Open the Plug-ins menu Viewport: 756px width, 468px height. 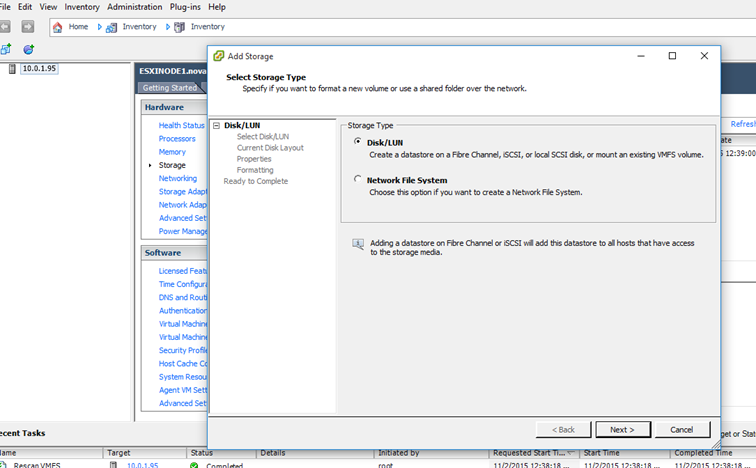[x=184, y=7]
